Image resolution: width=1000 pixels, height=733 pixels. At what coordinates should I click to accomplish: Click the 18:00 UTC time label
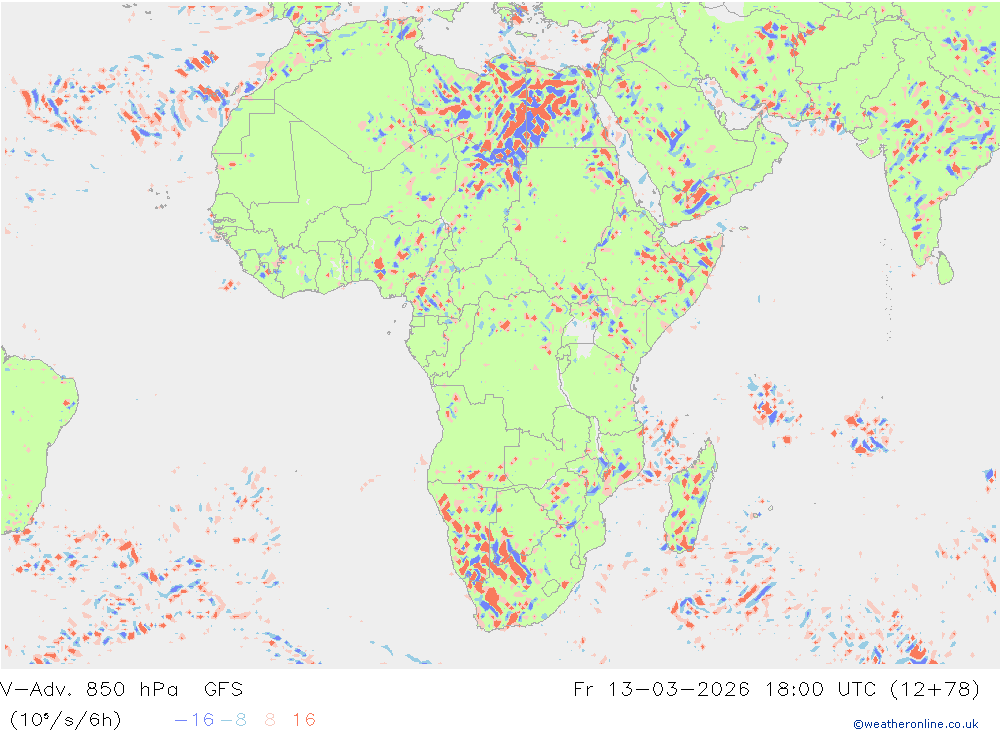click(822, 689)
